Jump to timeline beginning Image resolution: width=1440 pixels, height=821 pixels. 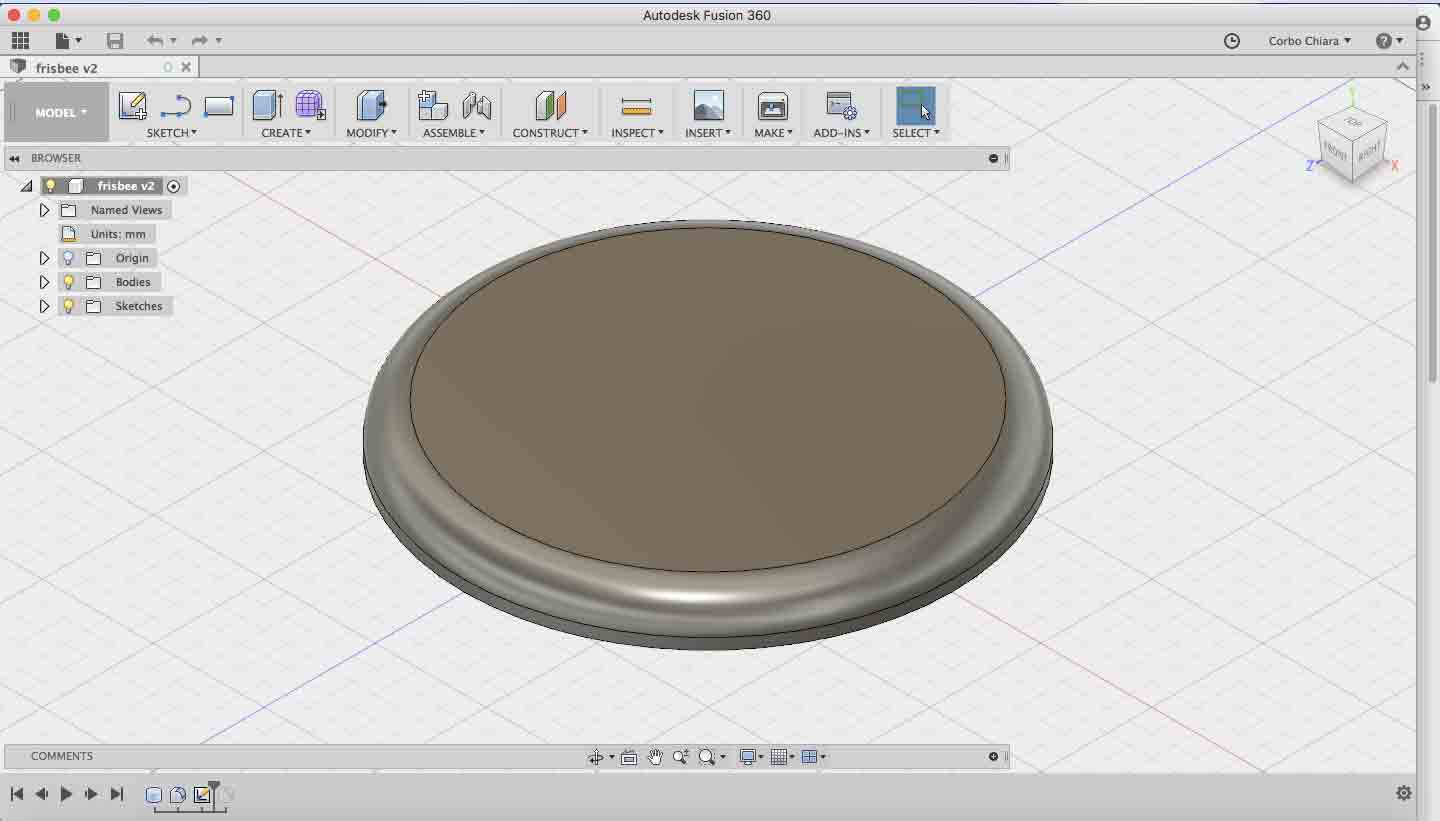pyautogui.click(x=17, y=794)
